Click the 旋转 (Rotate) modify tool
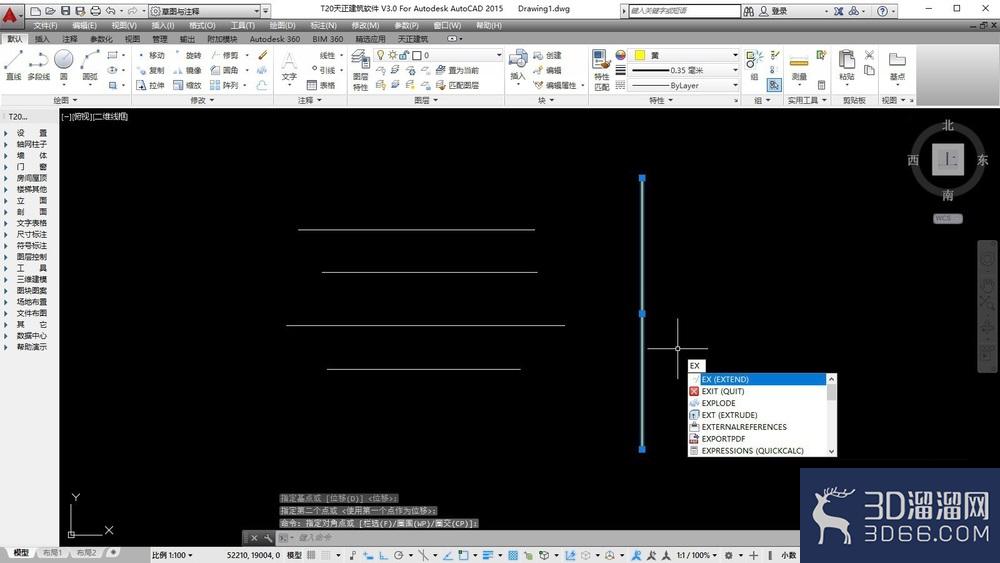The height and width of the screenshot is (563, 1000). (x=188, y=55)
